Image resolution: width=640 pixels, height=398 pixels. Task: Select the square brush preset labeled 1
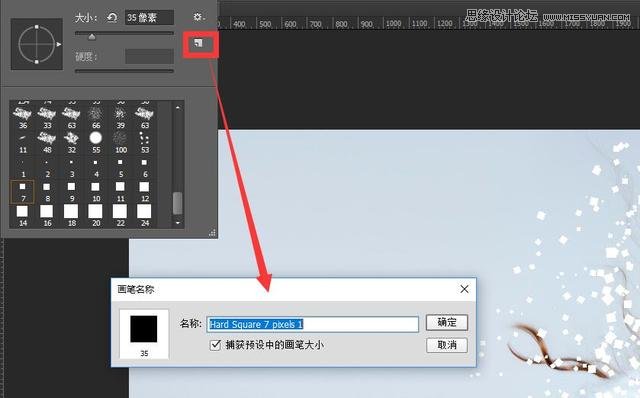coord(23,167)
